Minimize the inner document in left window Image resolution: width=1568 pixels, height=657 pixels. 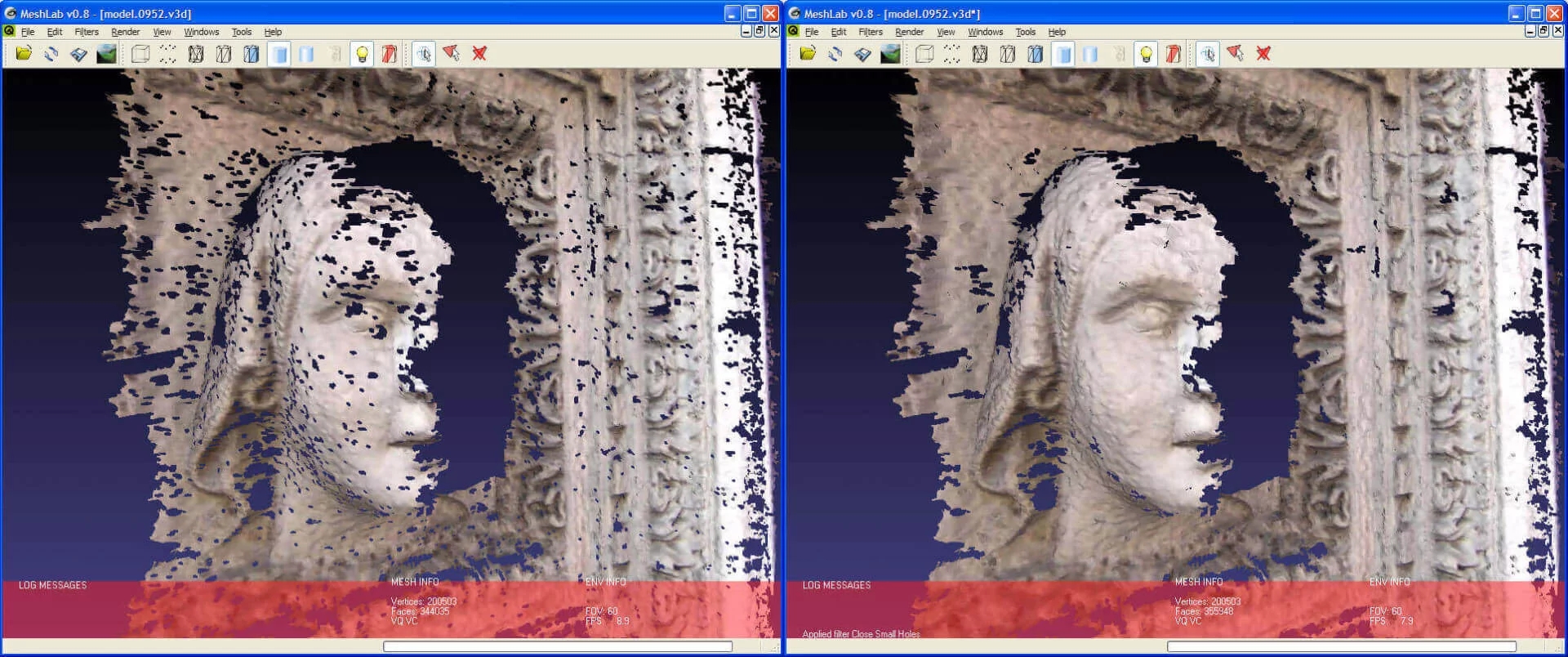[x=746, y=31]
